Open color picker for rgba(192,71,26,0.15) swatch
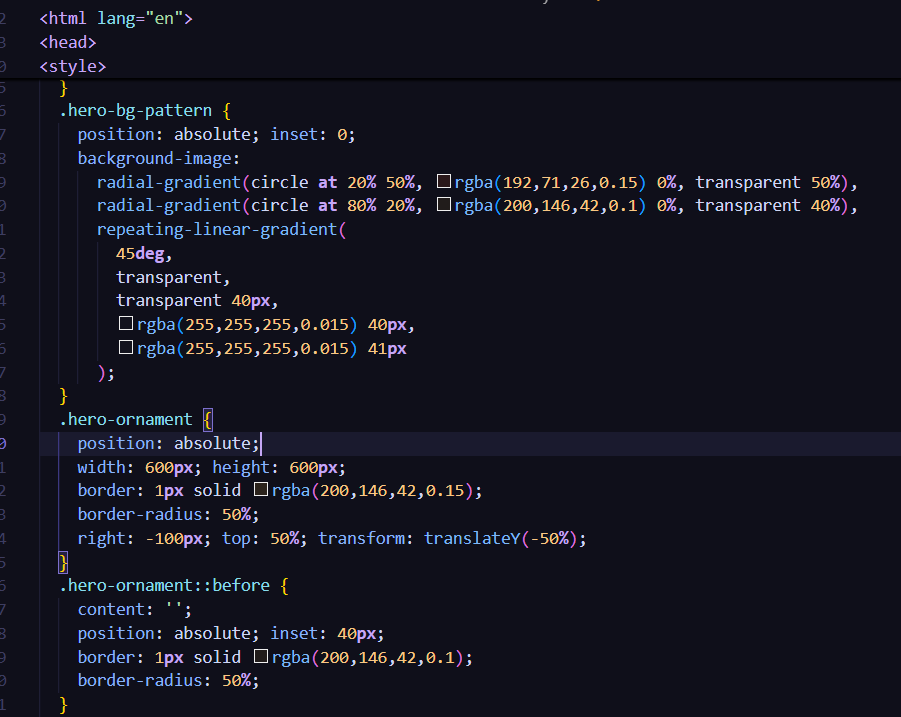 pos(444,182)
